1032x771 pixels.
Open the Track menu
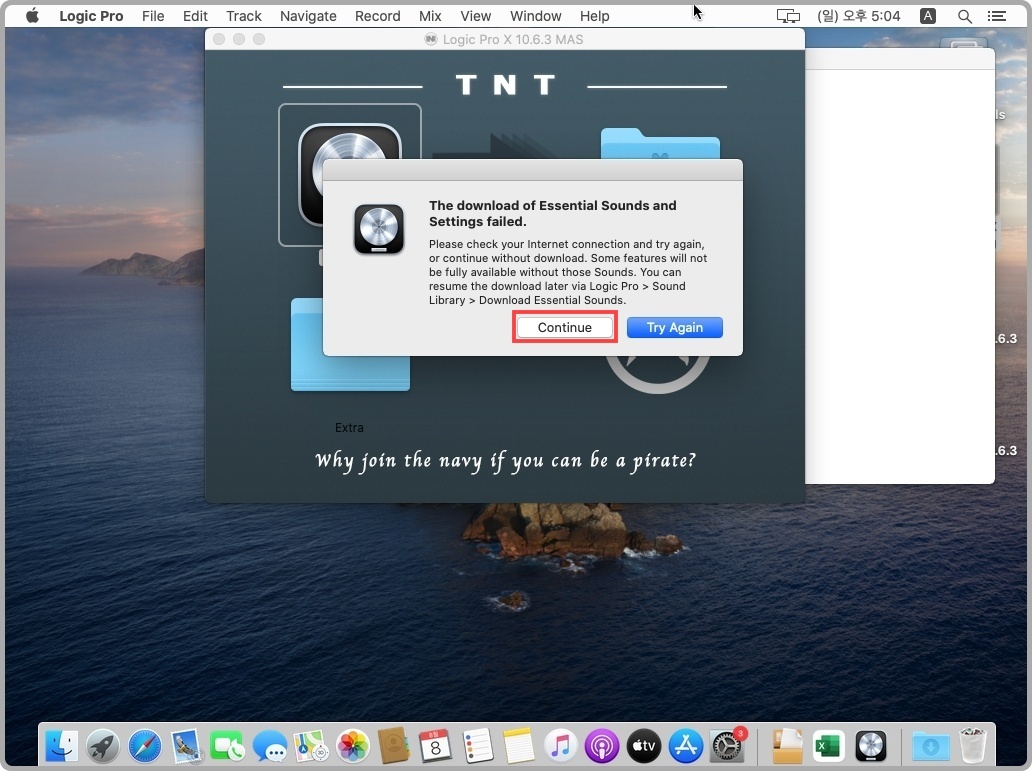pyautogui.click(x=244, y=16)
